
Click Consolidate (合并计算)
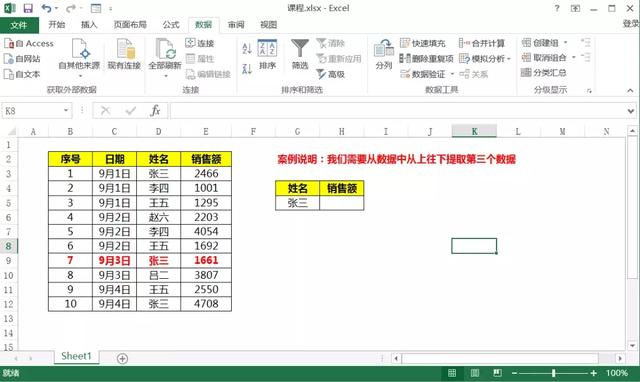[482, 43]
